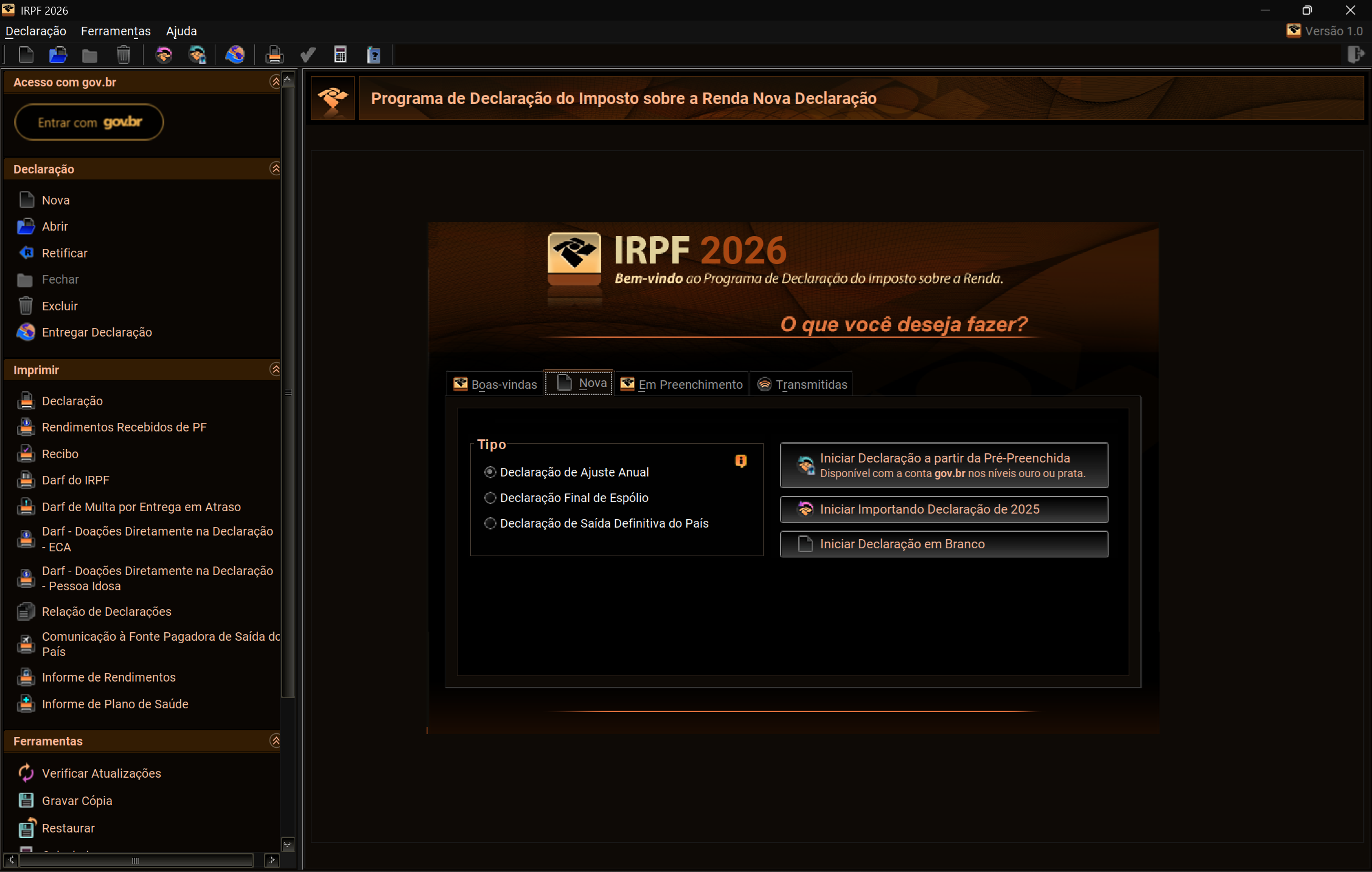Click the sidebar scroll-down arrow

click(288, 845)
